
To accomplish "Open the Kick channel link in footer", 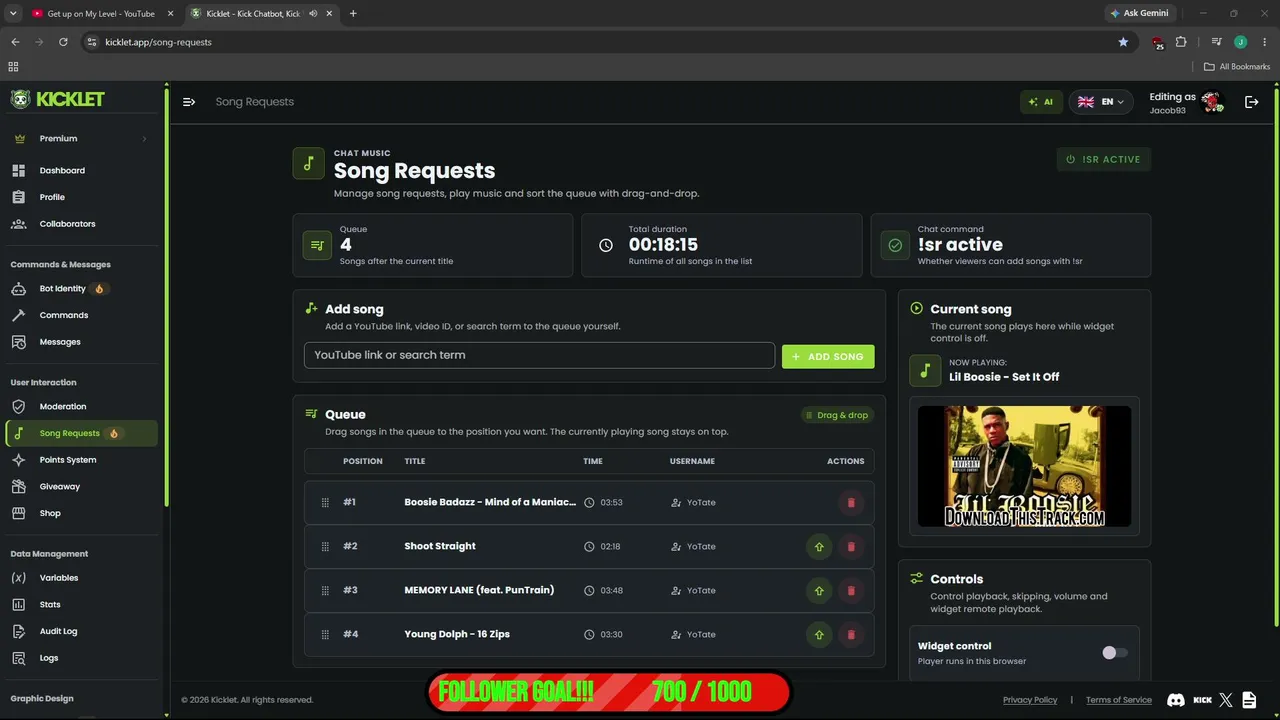I will click(x=1202, y=700).
